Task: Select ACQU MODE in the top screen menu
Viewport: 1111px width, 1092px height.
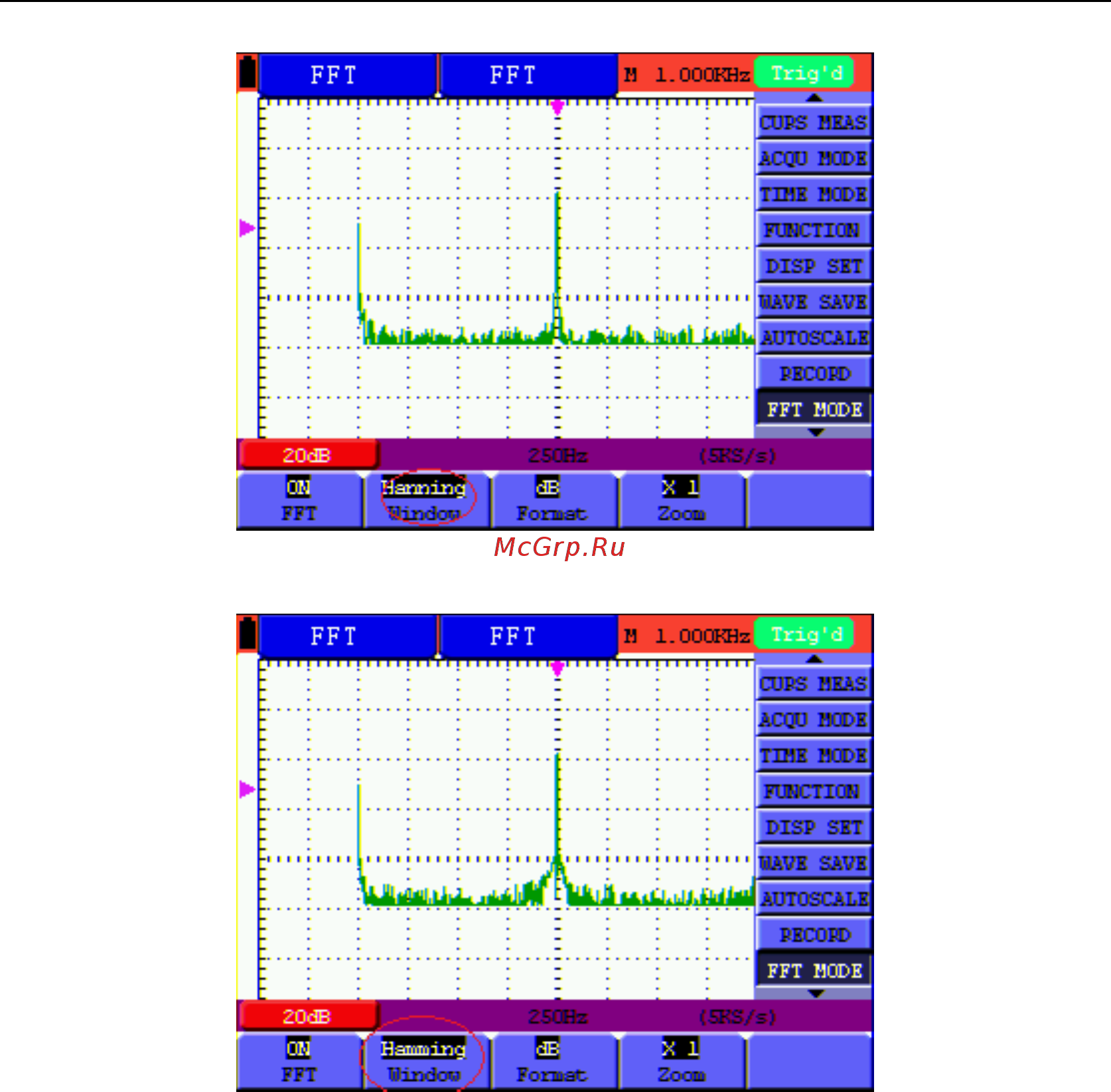Action: point(813,159)
